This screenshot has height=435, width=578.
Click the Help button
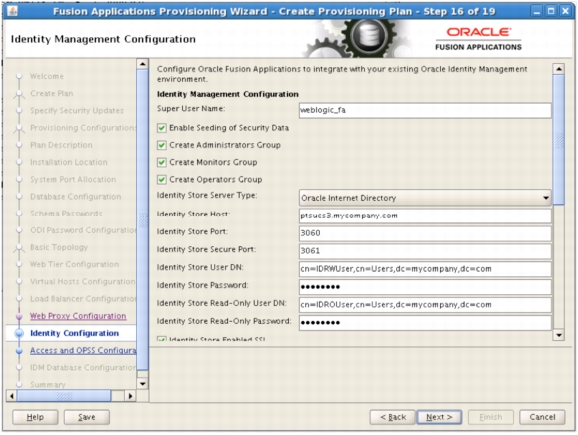pos(35,417)
